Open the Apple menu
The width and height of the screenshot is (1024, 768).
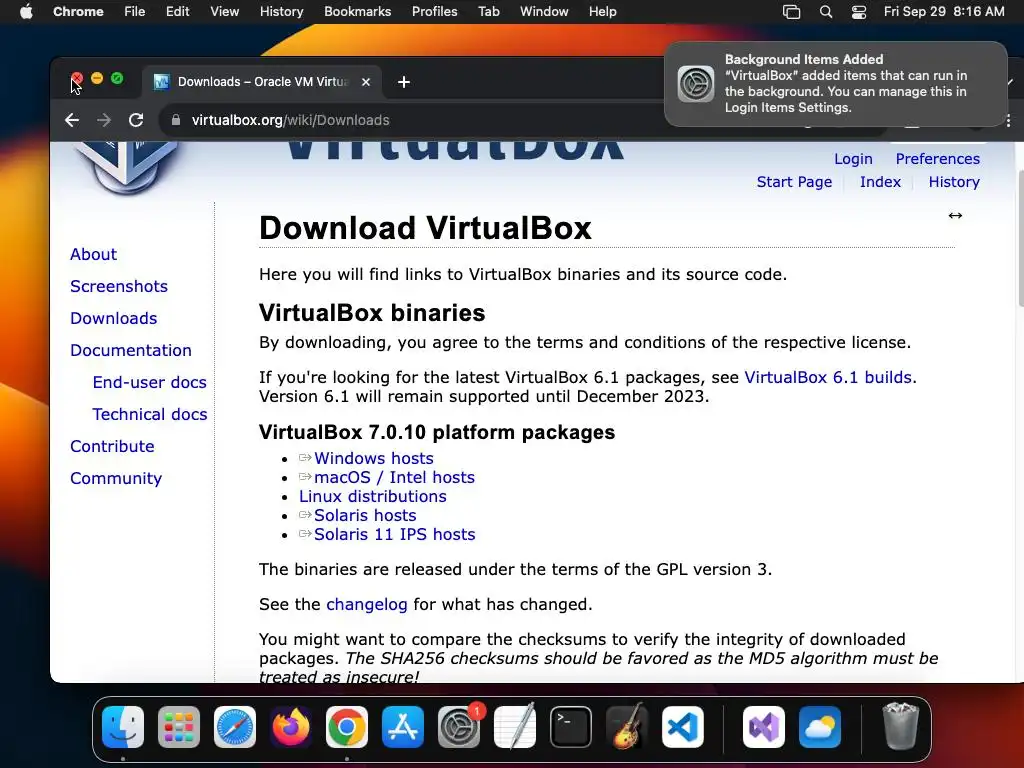point(26,12)
